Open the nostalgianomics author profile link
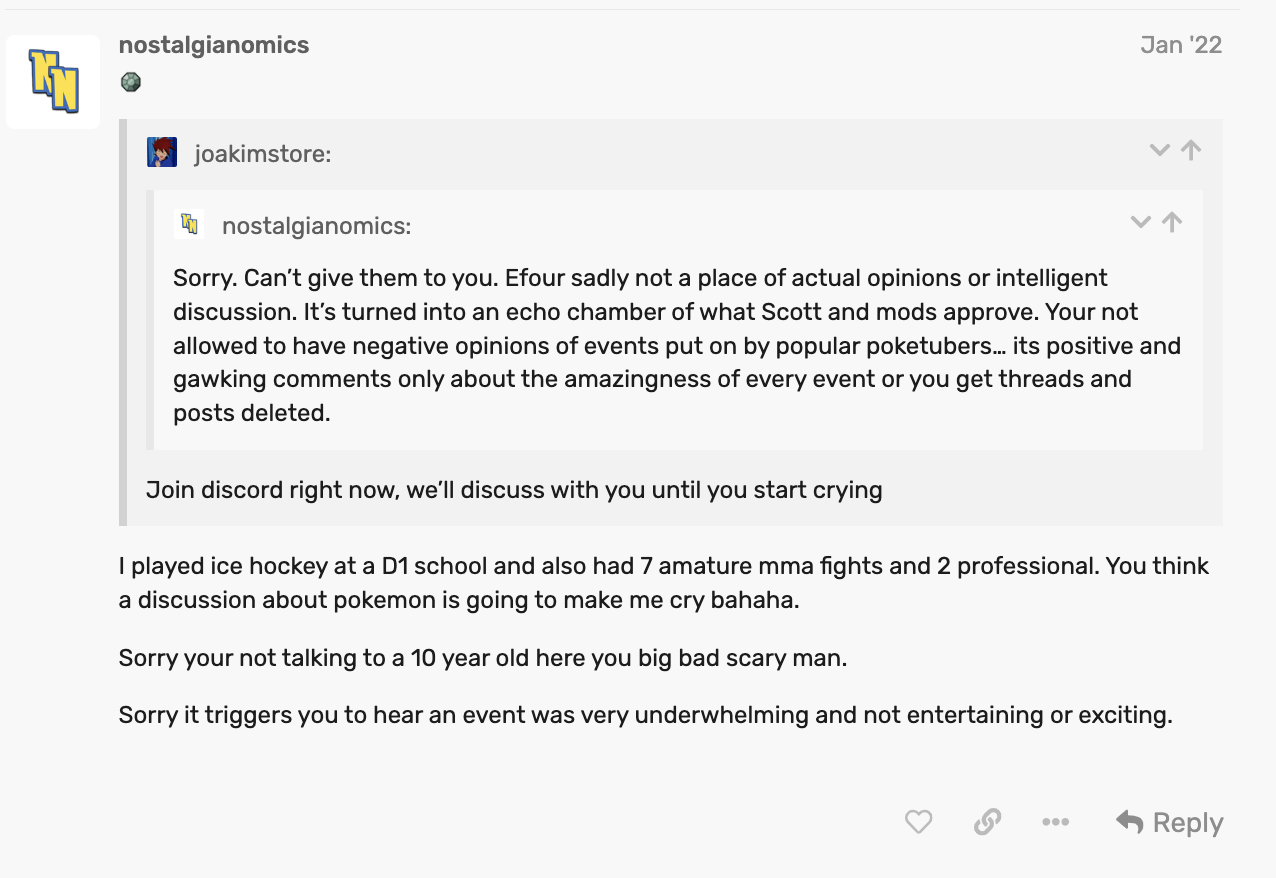1276x878 pixels. coord(214,45)
